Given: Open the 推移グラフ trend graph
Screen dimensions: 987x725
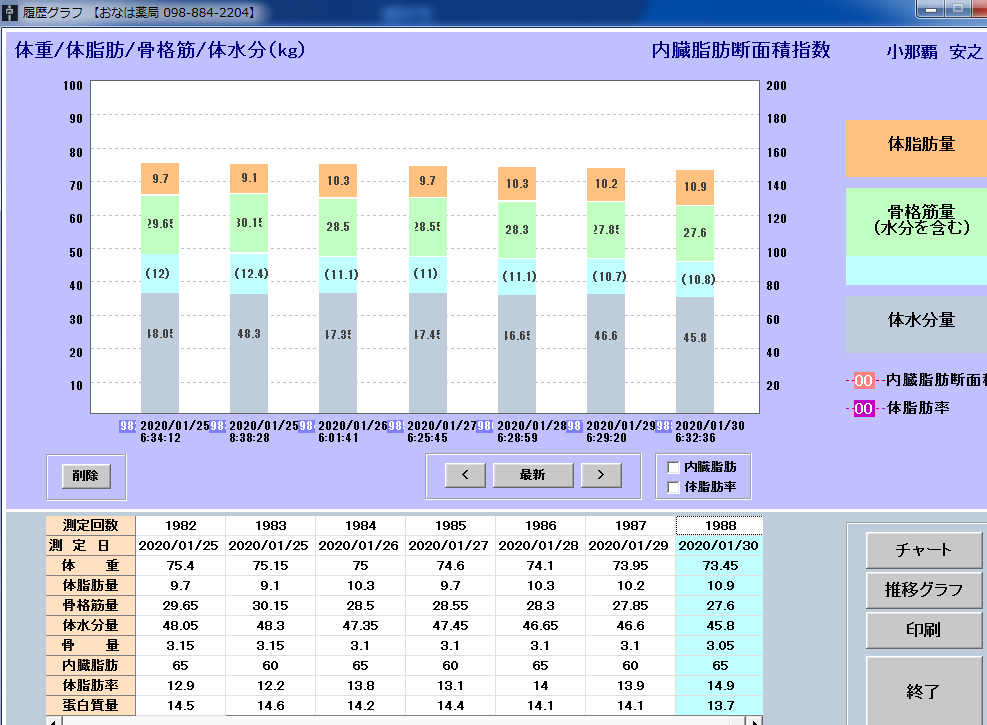Looking at the screenshot, I should 923,590.
